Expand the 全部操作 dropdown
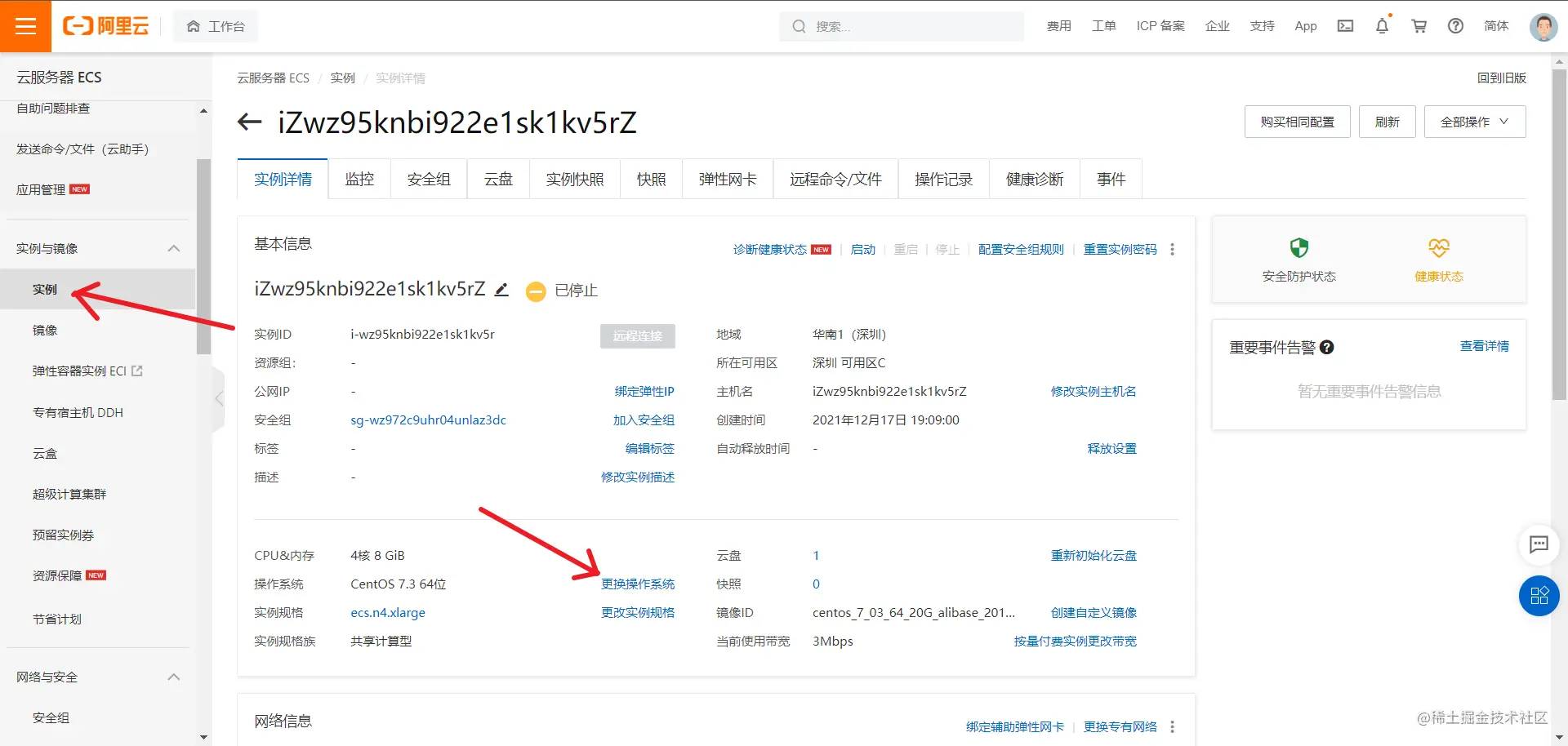 (1474, 122)
